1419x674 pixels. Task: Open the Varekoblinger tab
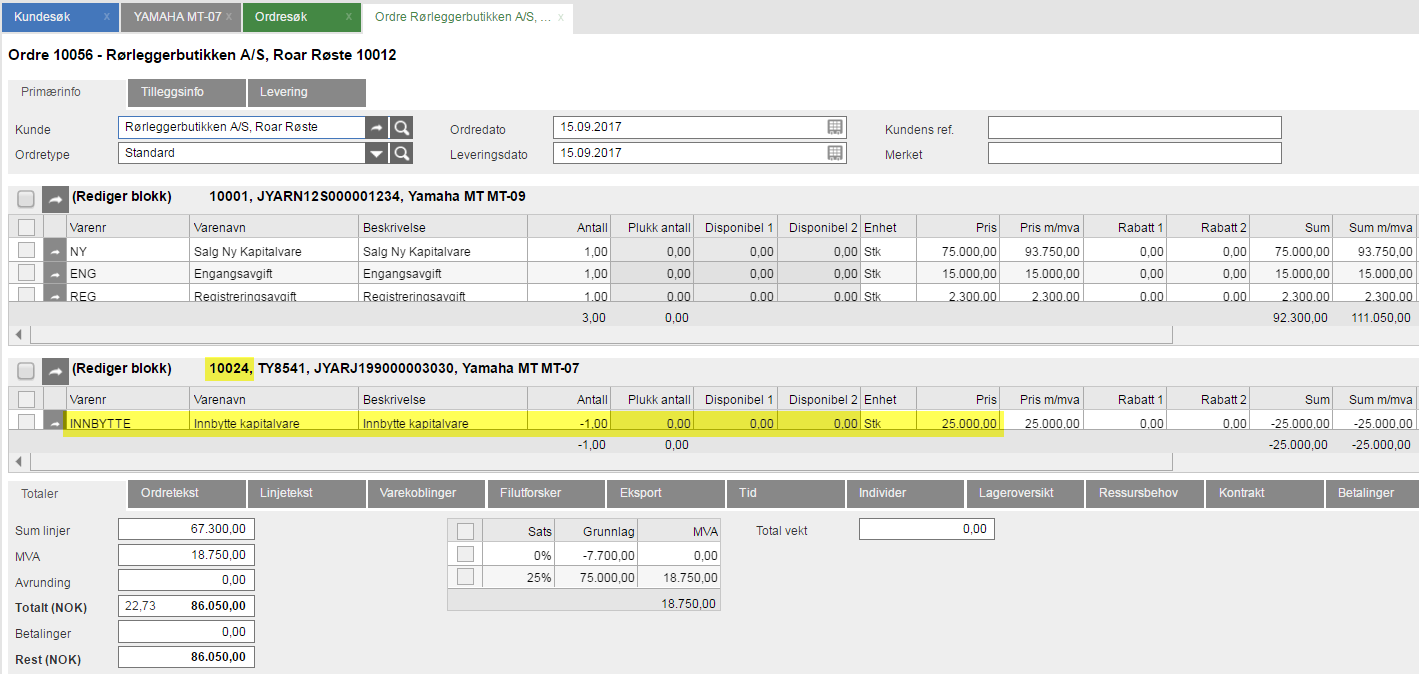point(426,493)
